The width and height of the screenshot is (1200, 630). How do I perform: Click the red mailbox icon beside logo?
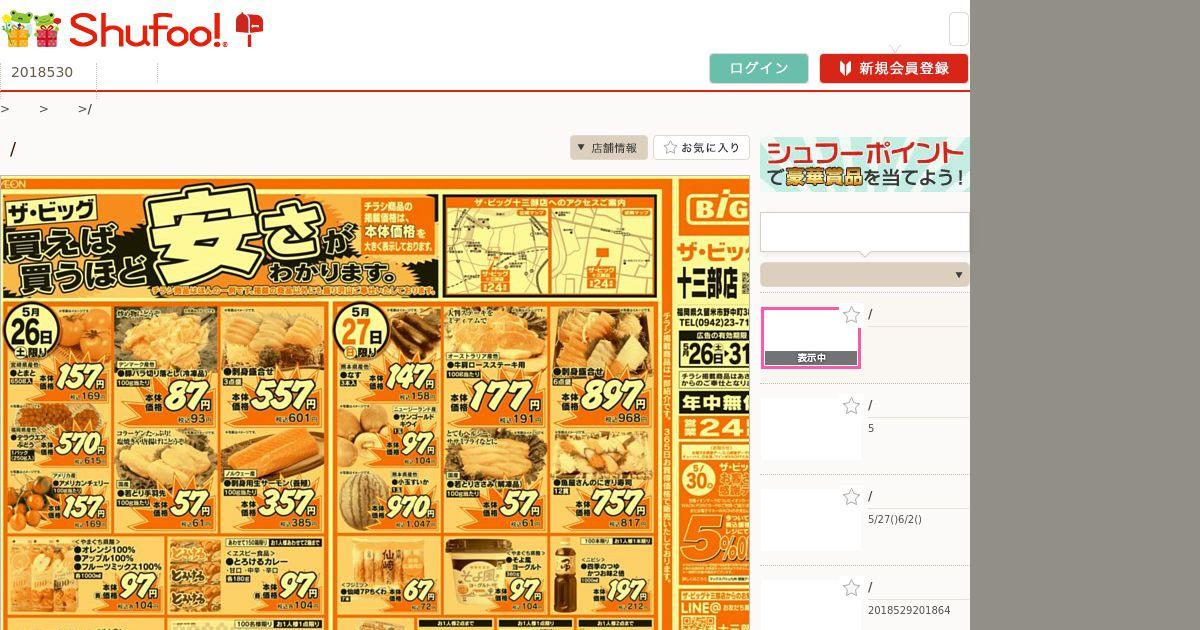pyautogui.click(x=249, y=30)
